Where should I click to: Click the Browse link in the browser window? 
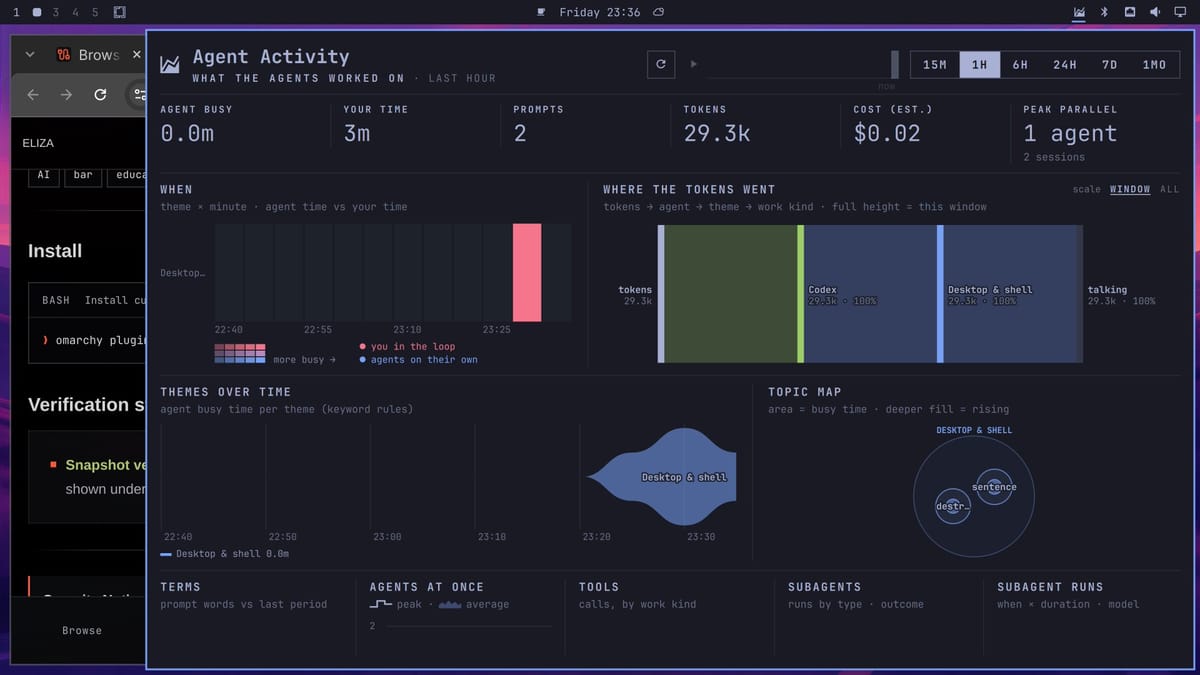click(82, 630)
